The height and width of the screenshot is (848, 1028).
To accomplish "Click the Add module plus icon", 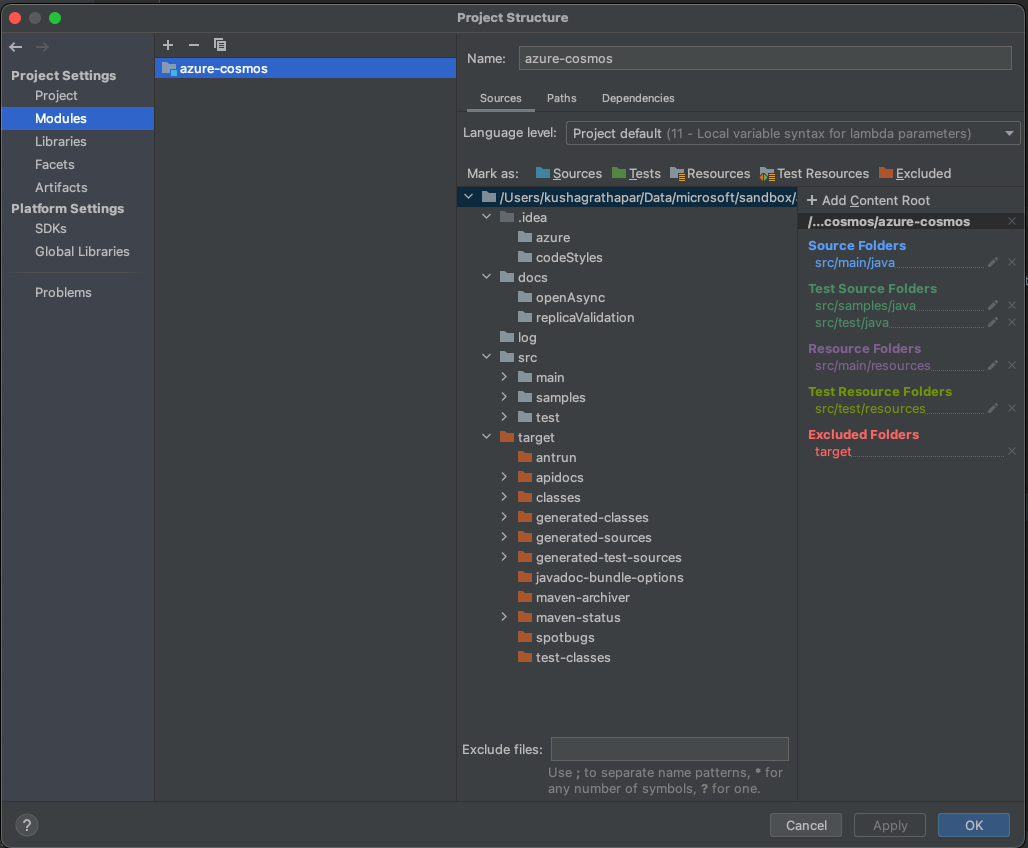I will (168, 45).
